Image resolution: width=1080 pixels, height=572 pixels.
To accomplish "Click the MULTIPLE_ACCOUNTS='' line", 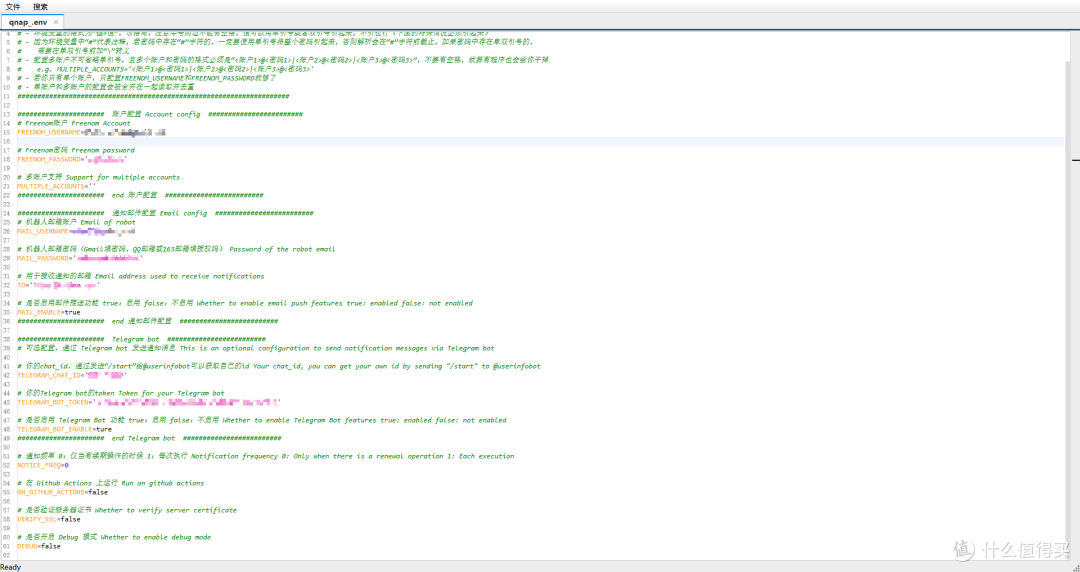I will click(56, 186).
